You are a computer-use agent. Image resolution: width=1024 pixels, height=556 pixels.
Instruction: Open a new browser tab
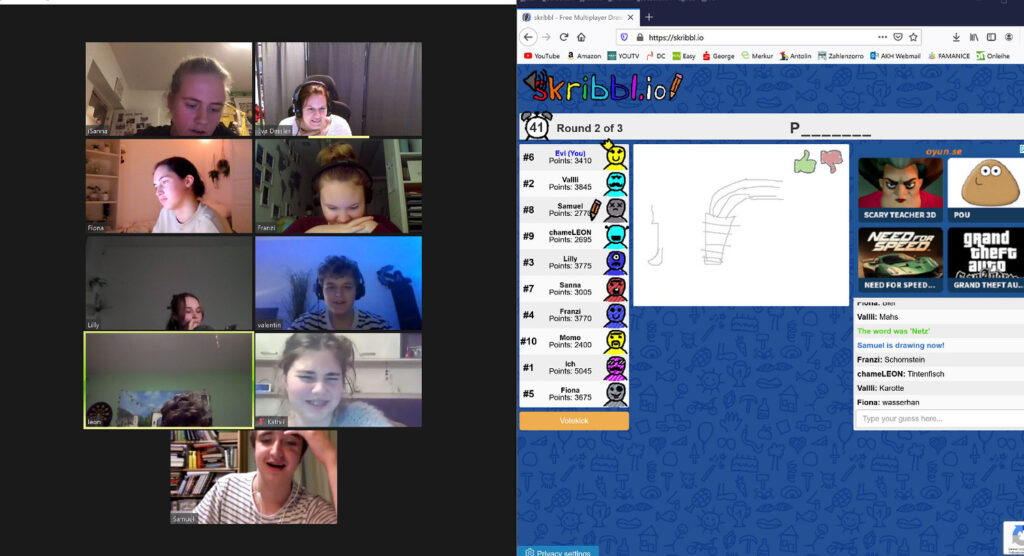tap(648, 17)
